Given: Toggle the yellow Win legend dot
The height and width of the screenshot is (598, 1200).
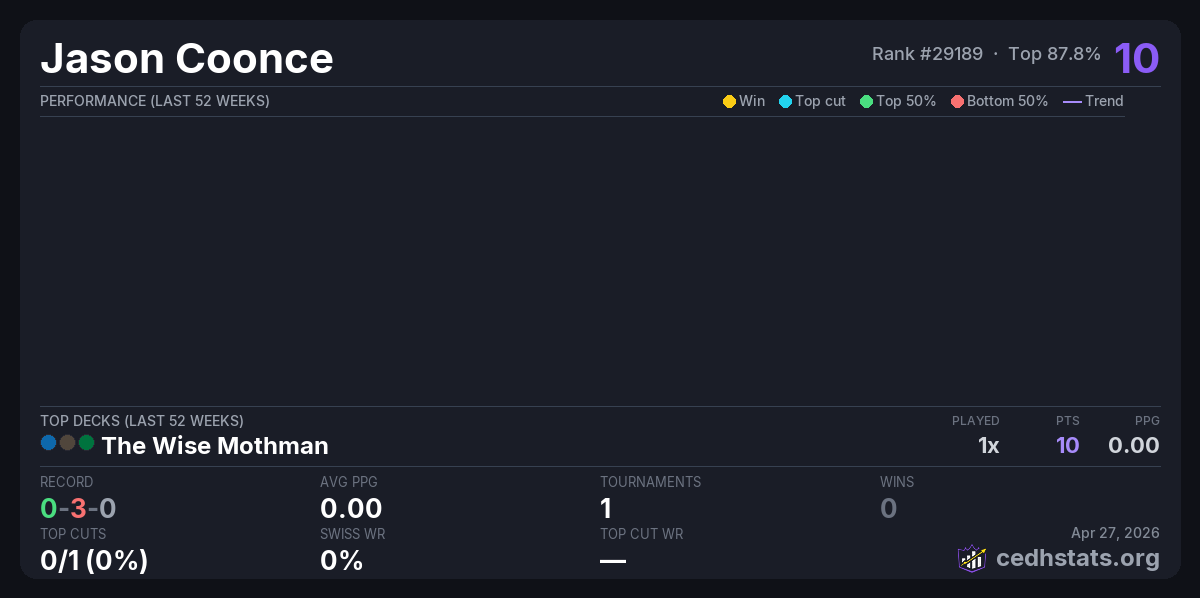Looking at the screenshot, I should 729,101.
